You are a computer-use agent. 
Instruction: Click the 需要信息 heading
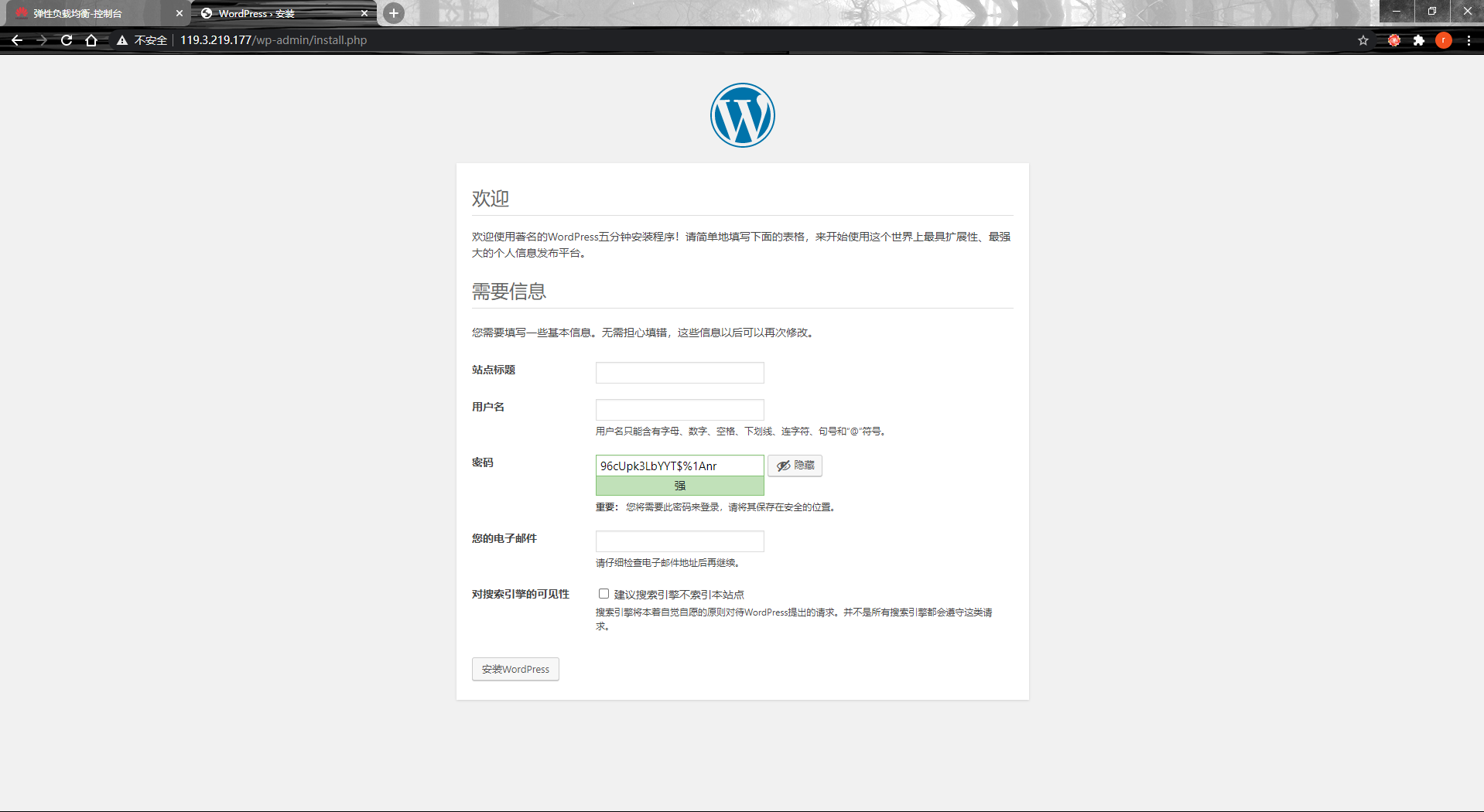tap(509, 292)
